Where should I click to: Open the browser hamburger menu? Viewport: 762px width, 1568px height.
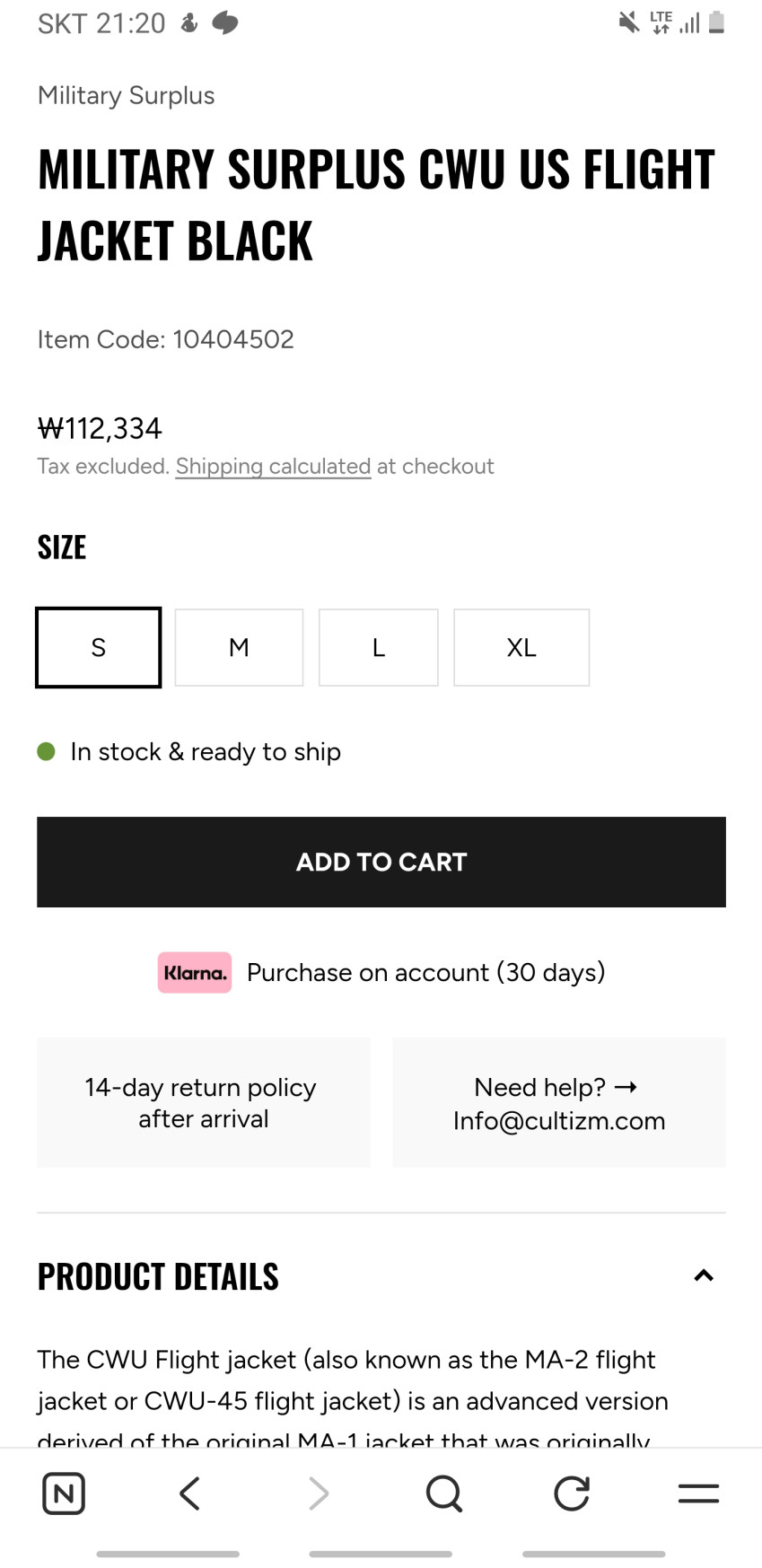coord(698,1494)
